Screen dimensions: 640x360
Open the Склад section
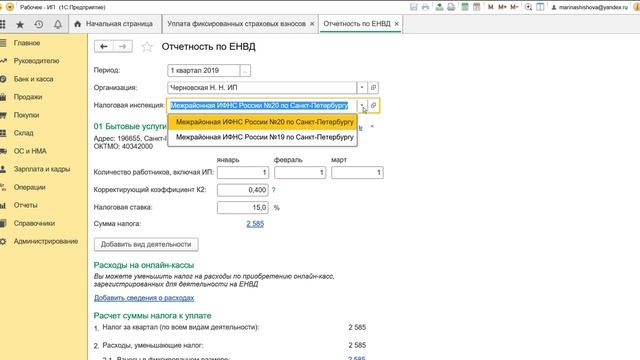click(x=23, y=133)
